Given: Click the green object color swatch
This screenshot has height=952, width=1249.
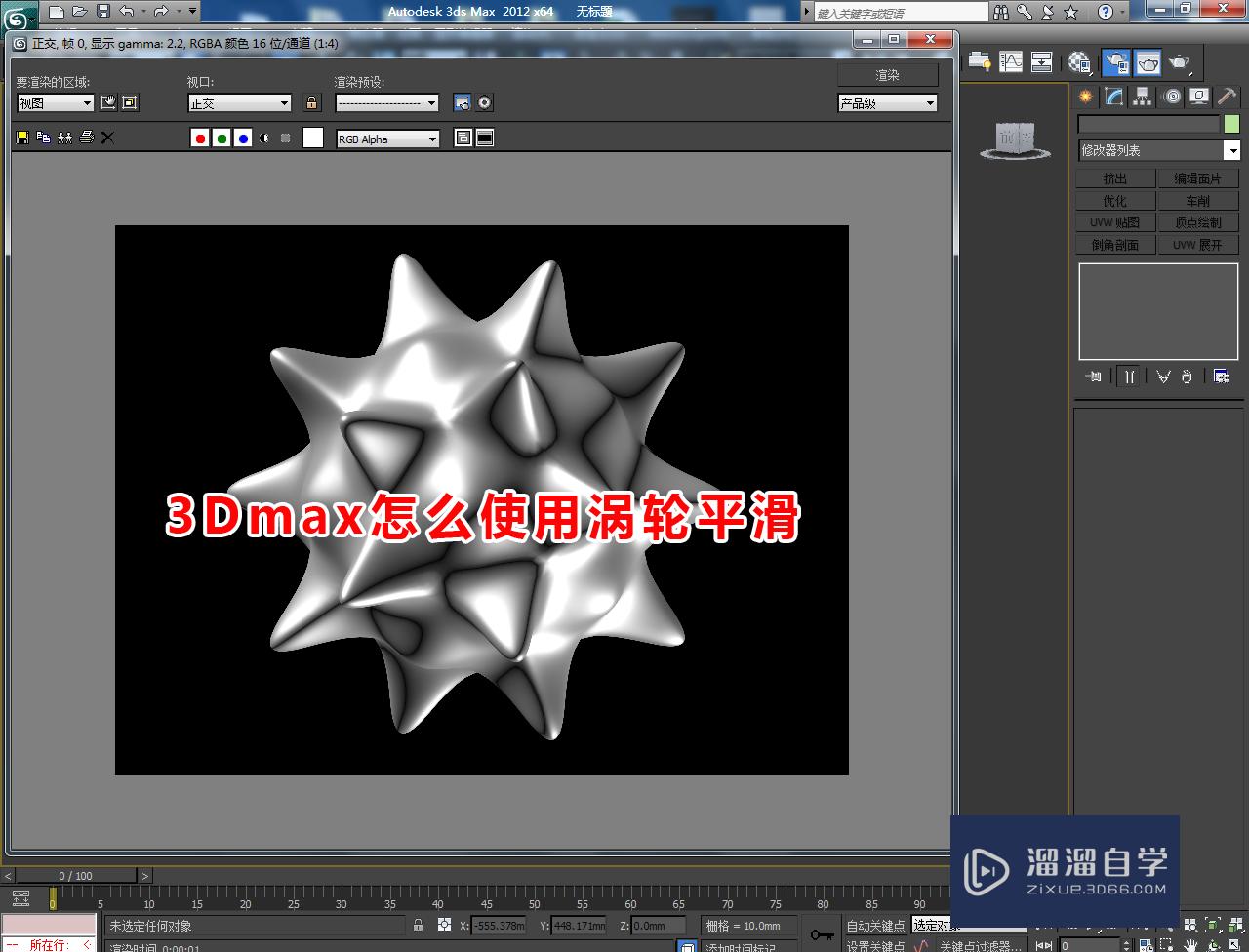Looking at the screenshot, I should 1231,124.
